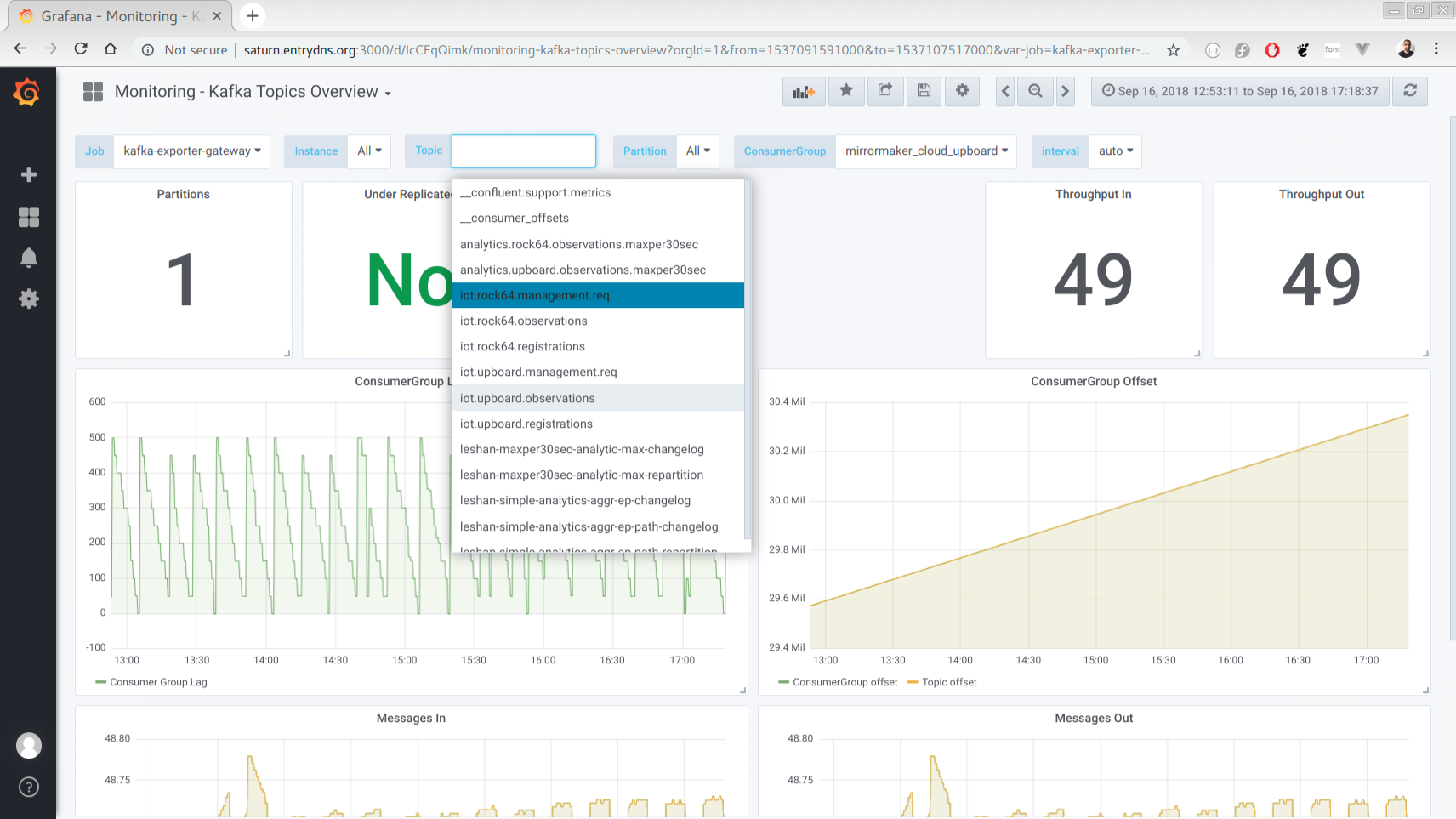1456x819 pixels.
Task: Expand ConsumerGroup mirrormaker_cloud_upboard dropdown
Action: tap(926, 151)
